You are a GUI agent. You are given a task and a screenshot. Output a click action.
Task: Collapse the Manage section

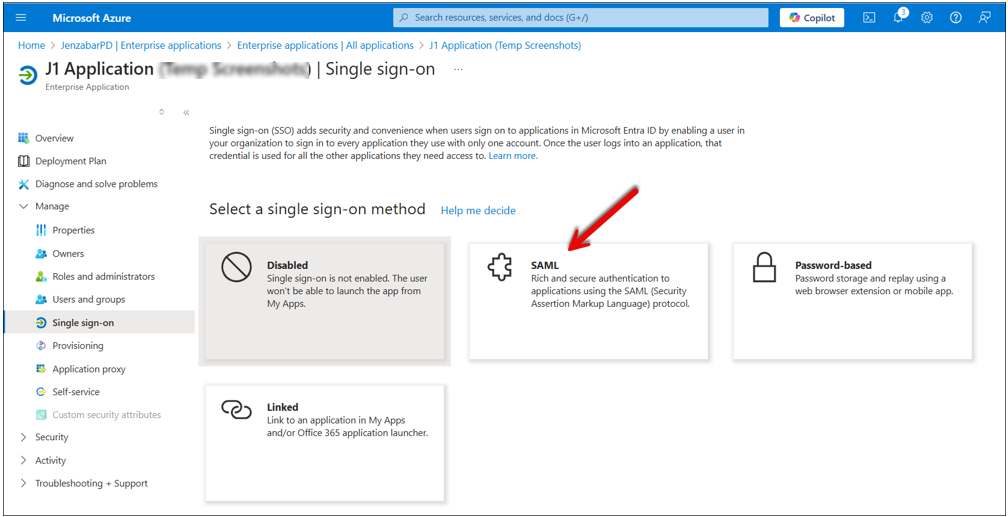[24, 206]
